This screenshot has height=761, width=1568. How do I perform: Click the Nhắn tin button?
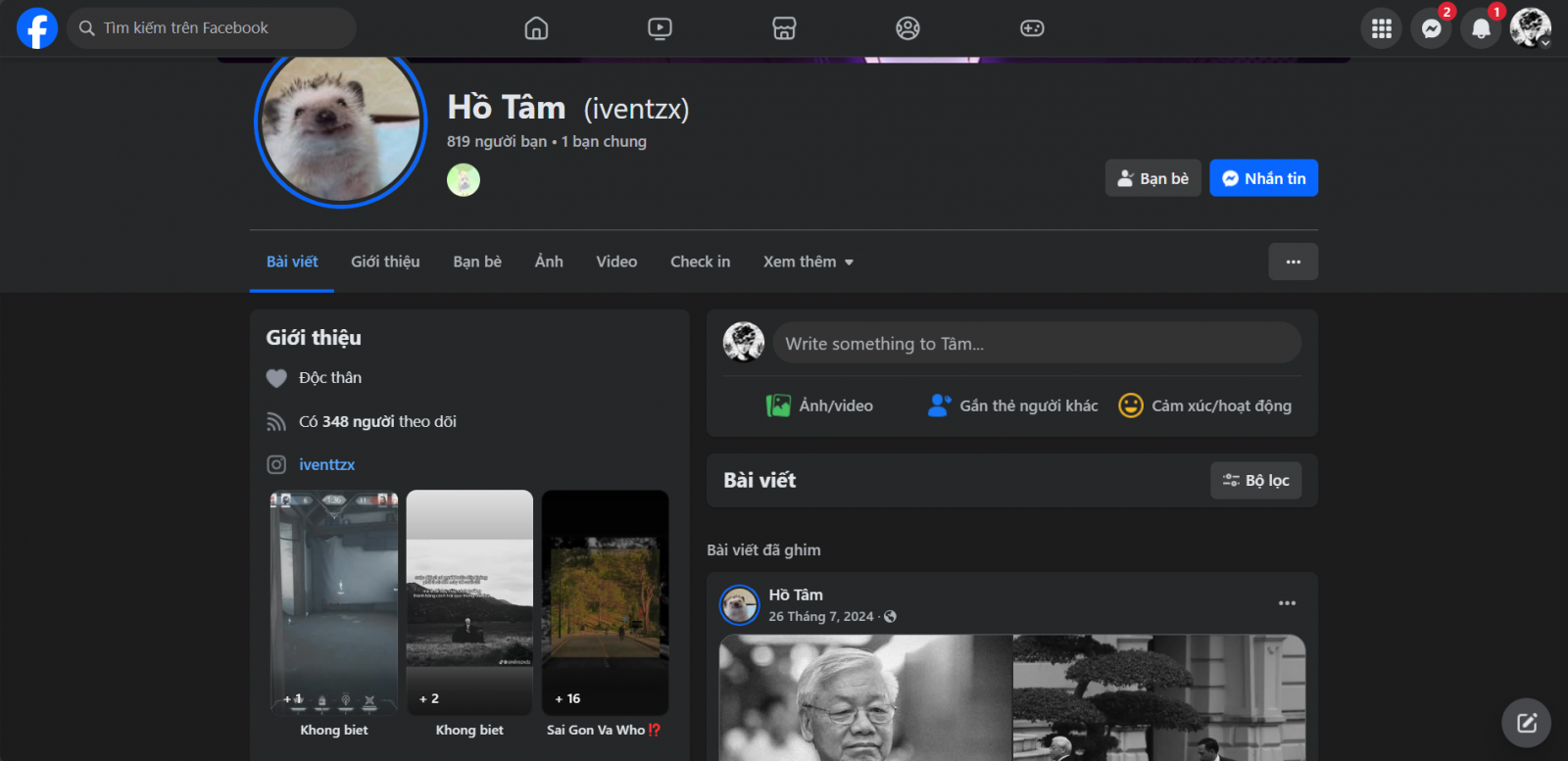pyautogui.click(x=1263, y=178)
